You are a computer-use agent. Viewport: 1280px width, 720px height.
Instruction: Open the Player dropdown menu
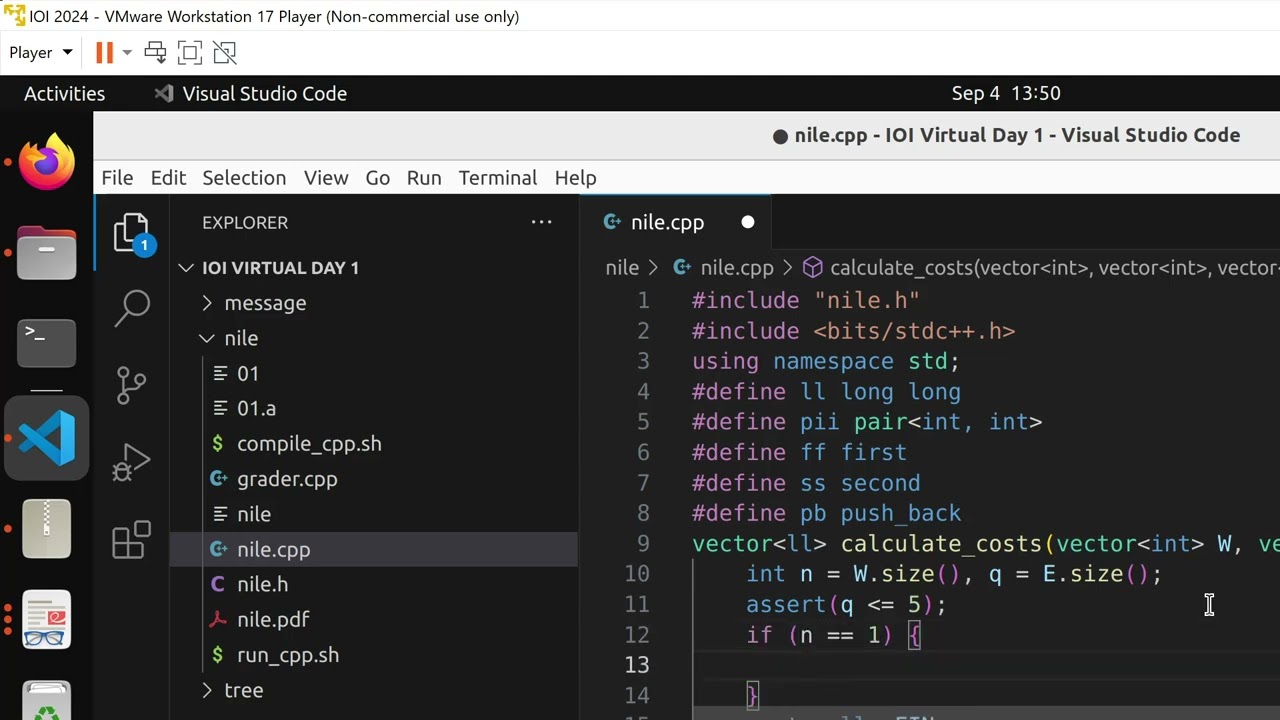(41, 52)
